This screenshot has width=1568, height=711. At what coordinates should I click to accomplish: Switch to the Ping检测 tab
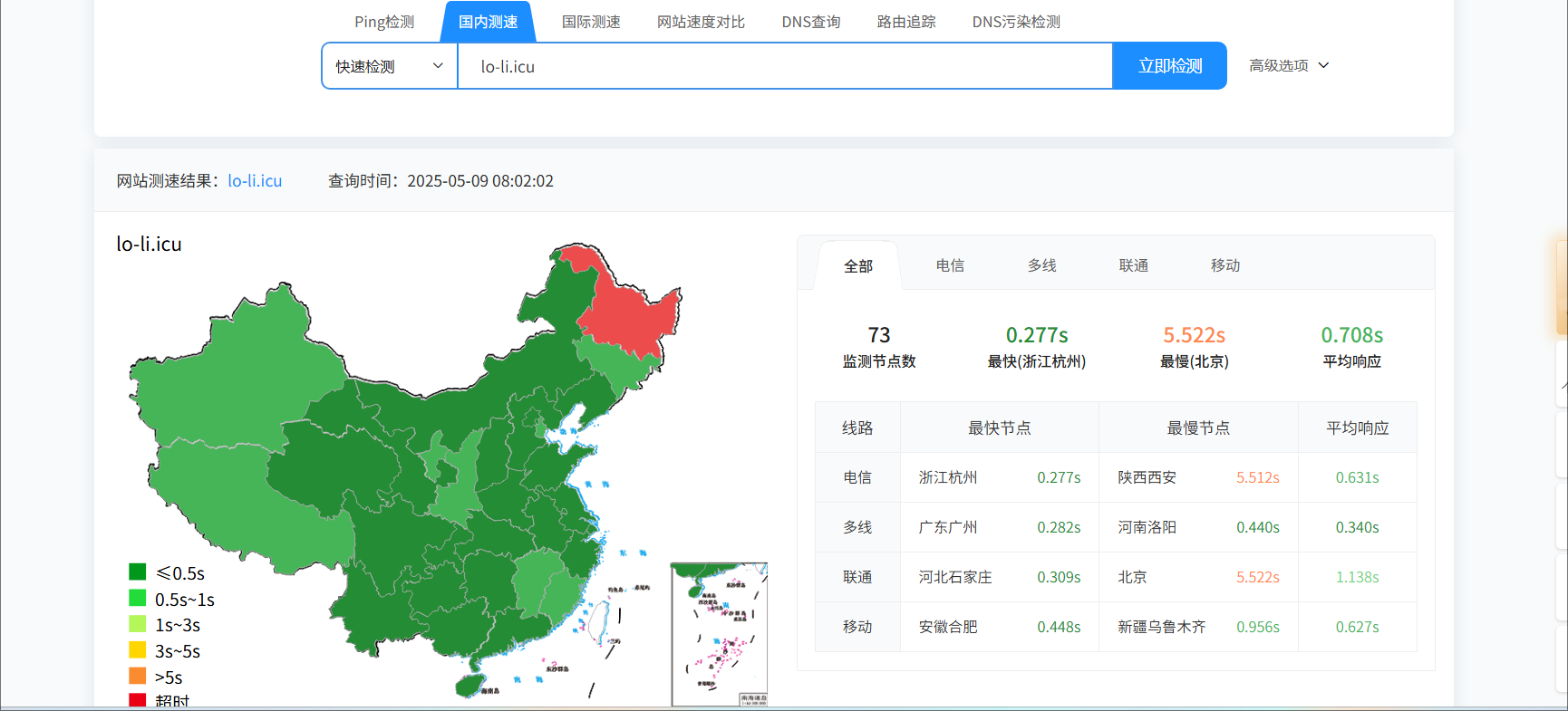[x=383, y=22]
